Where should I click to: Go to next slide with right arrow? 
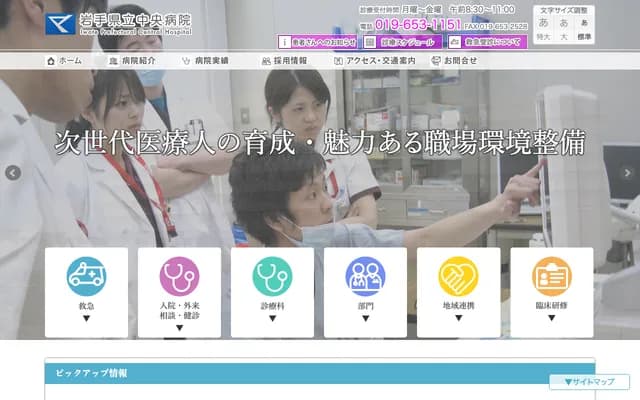coord(627,172)
